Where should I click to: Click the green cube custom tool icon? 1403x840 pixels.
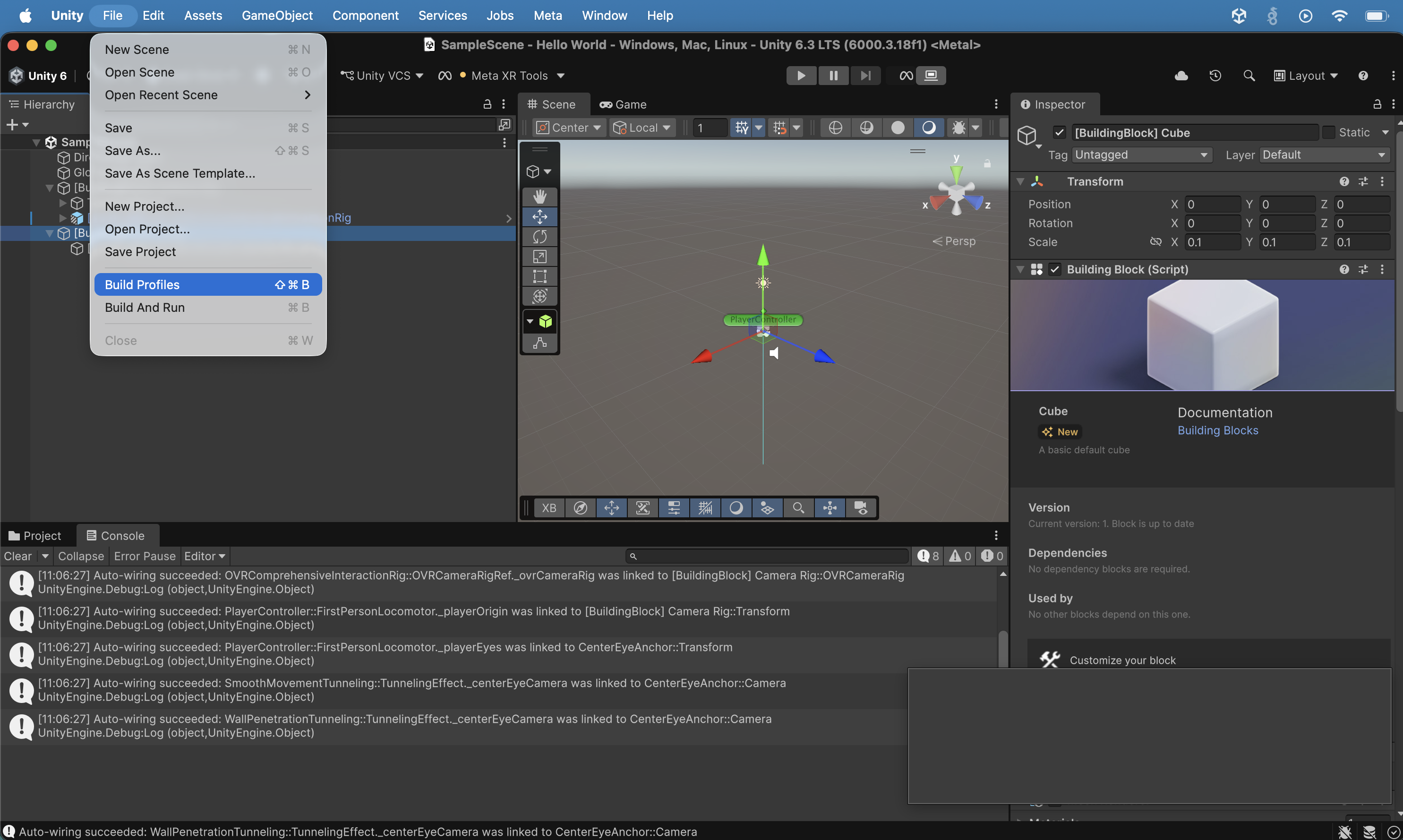click(545, 321)
